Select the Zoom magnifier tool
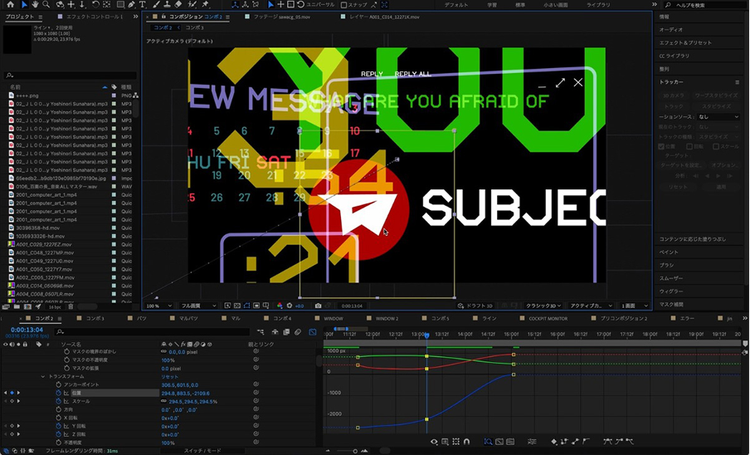This screenshot has width=750, height=455. pos(46,4)
